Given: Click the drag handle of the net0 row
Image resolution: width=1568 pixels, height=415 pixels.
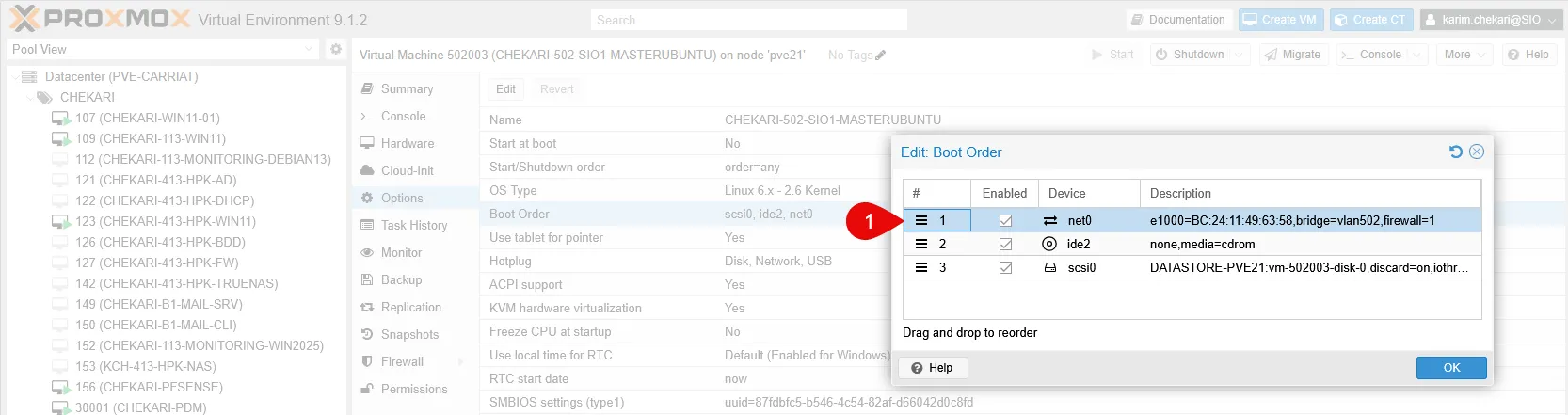Looking at the screenshot, I should tap(921, 220).
